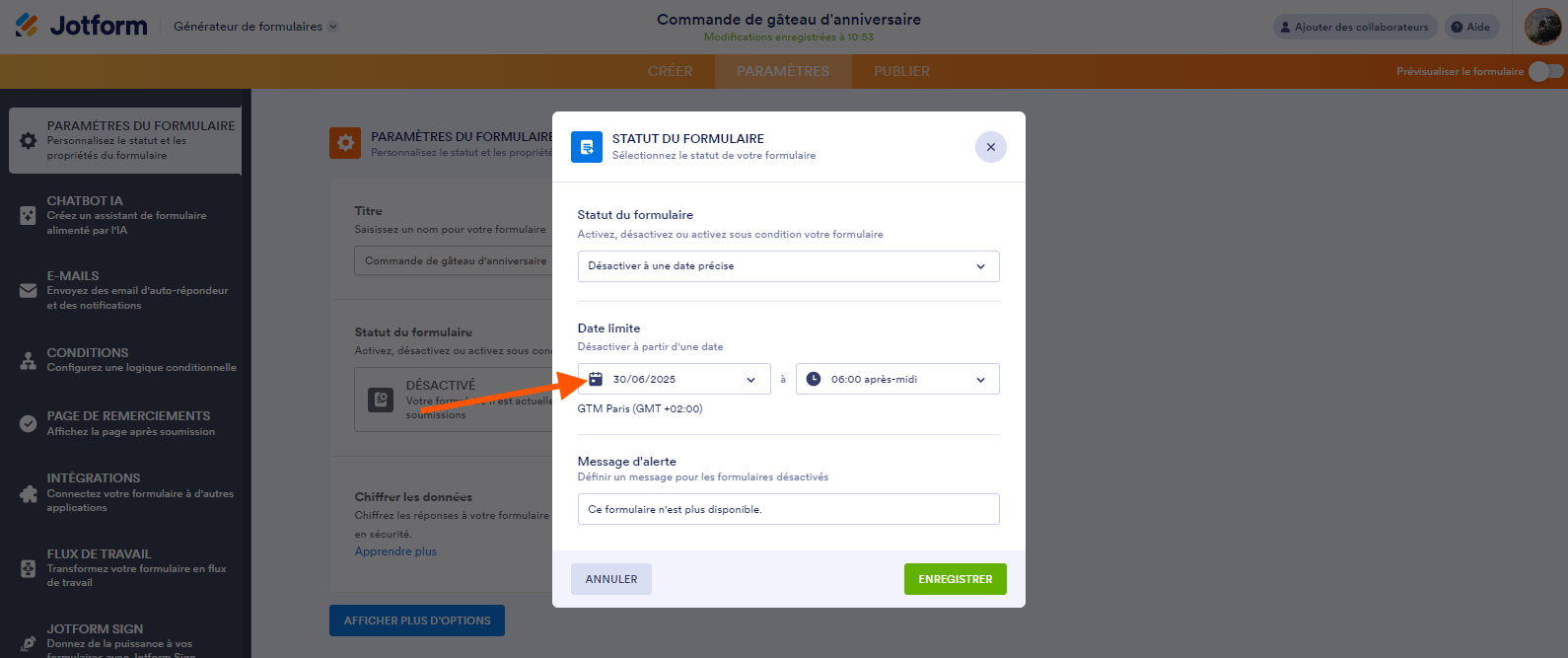This screenshot has width=1568, height=658.
Task: Click the gear icon for Paramètres du formulaire
Action: (x=29, y=140)
